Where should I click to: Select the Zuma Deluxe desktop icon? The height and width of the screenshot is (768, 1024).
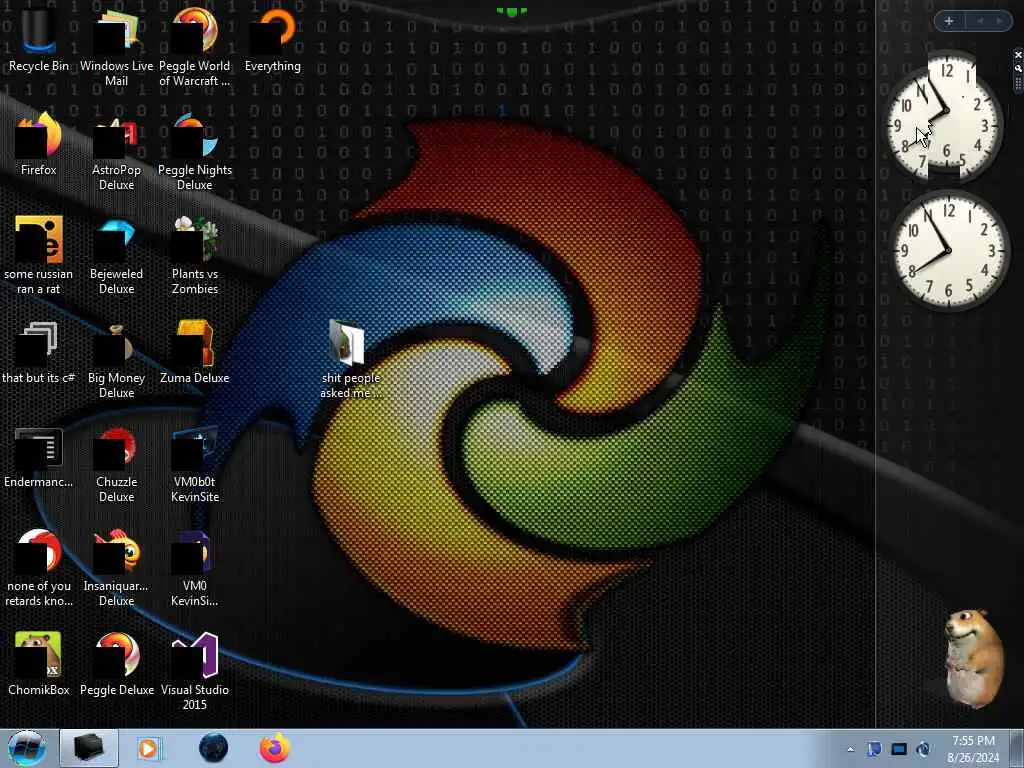(x=195, y=353)
